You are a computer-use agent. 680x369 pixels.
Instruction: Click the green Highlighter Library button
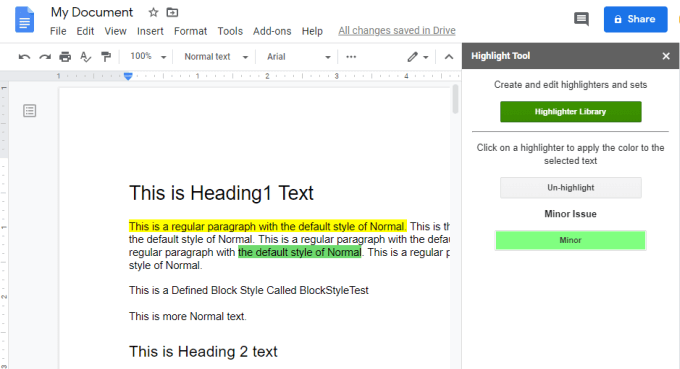(x=570, y=112)
